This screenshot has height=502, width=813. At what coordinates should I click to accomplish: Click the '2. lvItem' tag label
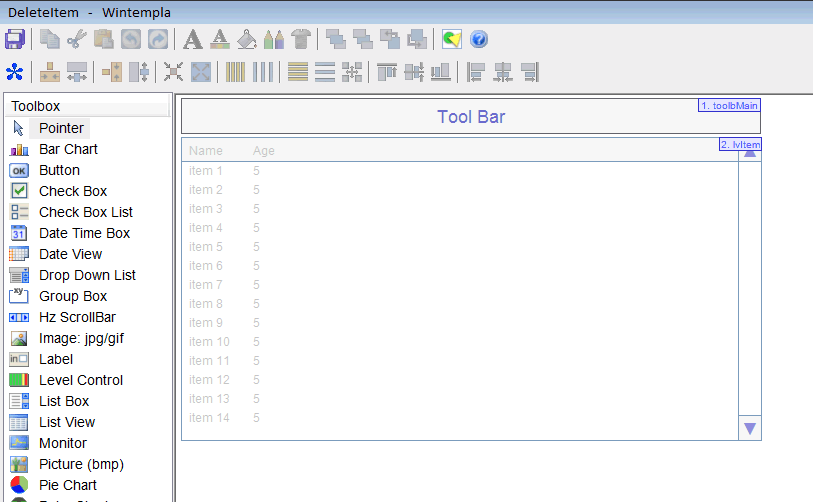pyautogui.click(x=740, y=145)
